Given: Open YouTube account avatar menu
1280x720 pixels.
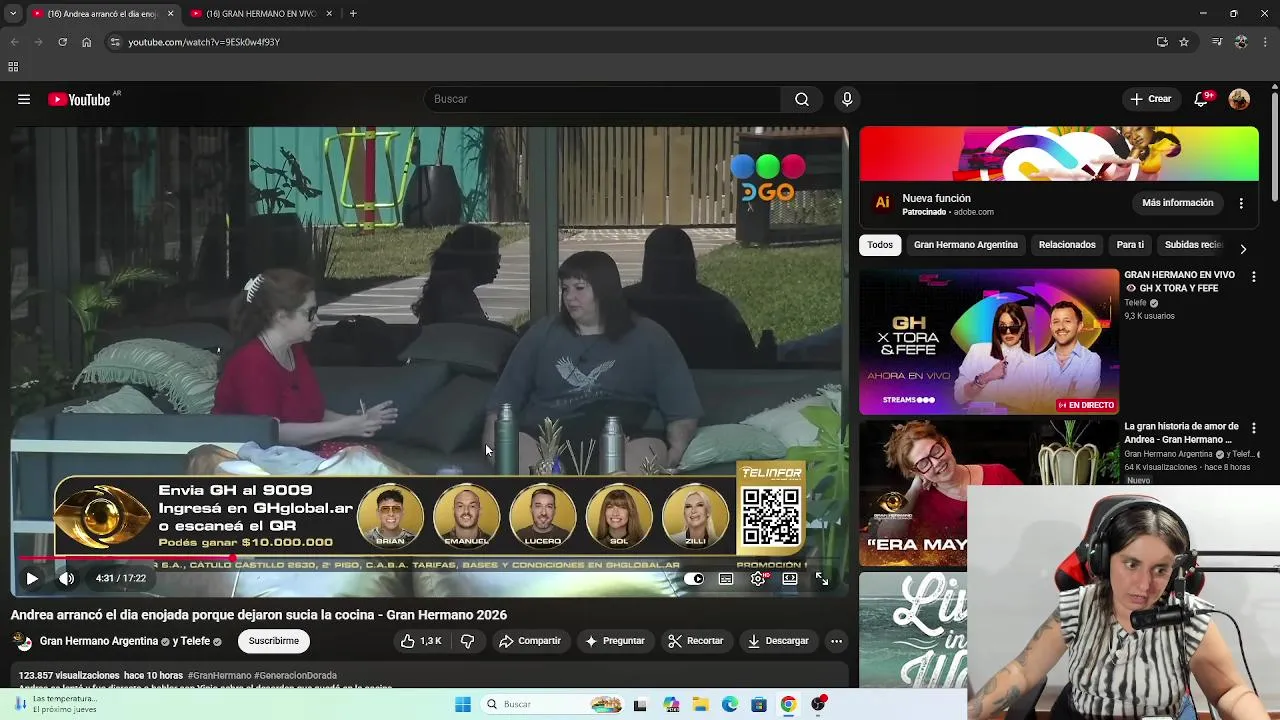Looking at the screenshot, I should click(x=1239, y=99).
